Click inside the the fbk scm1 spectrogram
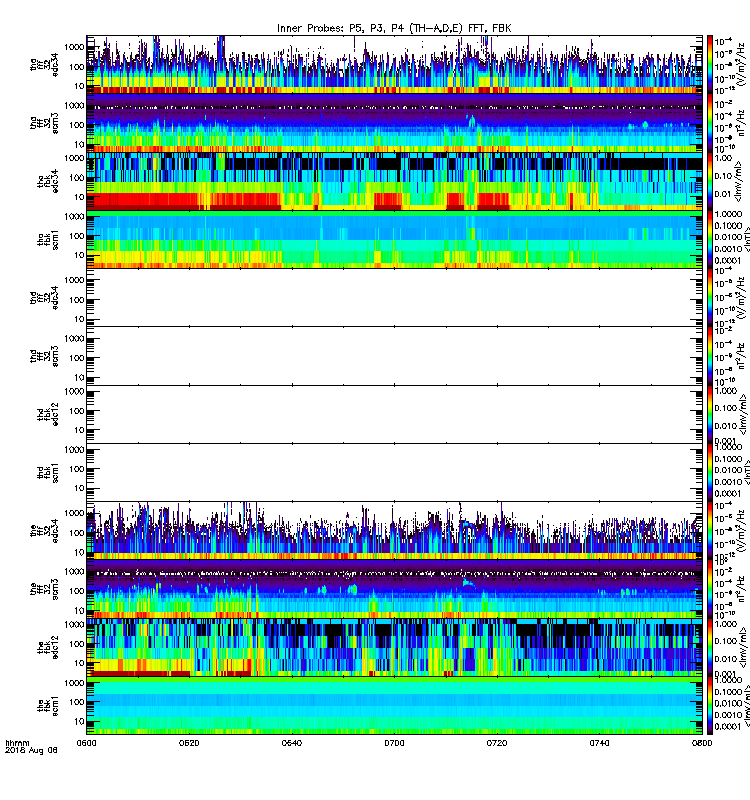Screen dimensions: 750x800 point(394,706)
